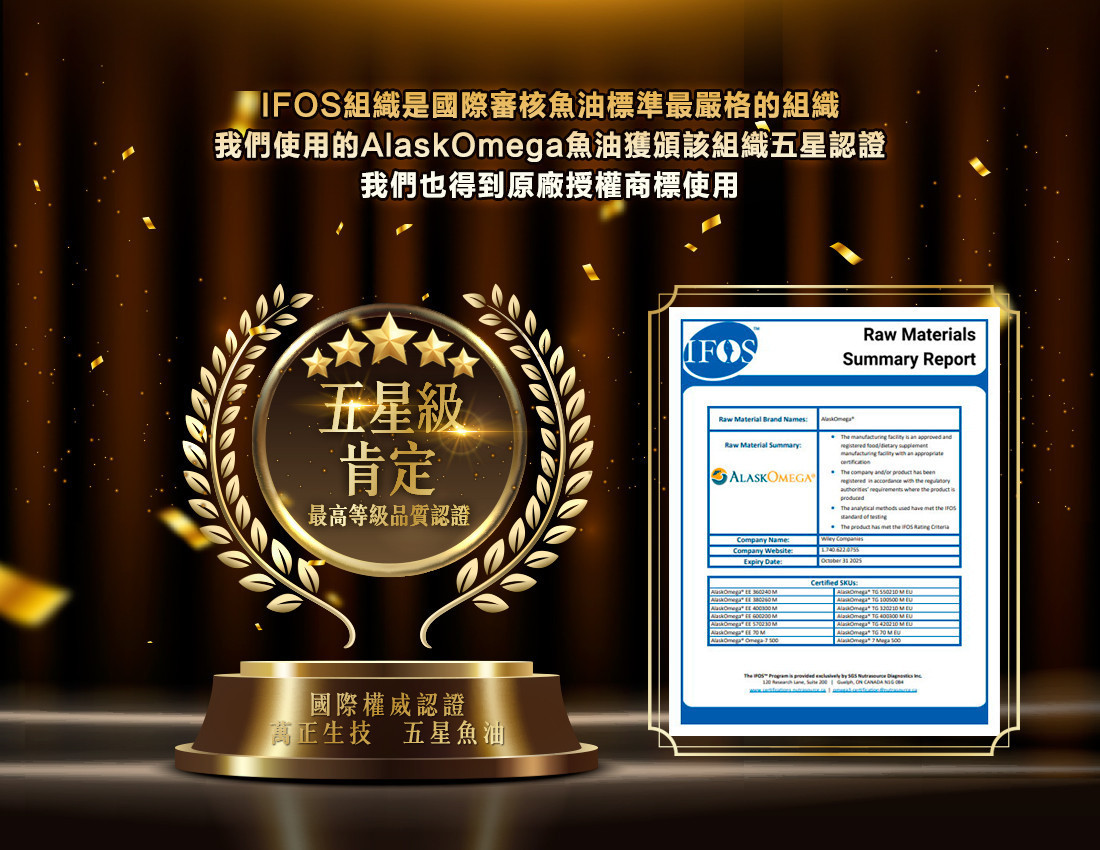Image resolution: width=1100 pixels, height=850 pixels.
Task: Click the leftmost small star on the badge
Action: 317,363
